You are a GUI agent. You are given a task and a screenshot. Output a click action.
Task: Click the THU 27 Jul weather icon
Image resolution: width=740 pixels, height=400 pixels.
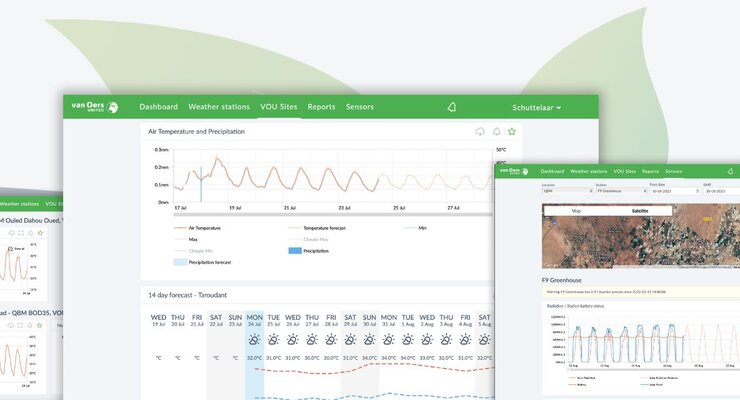(x=312, y=340)
